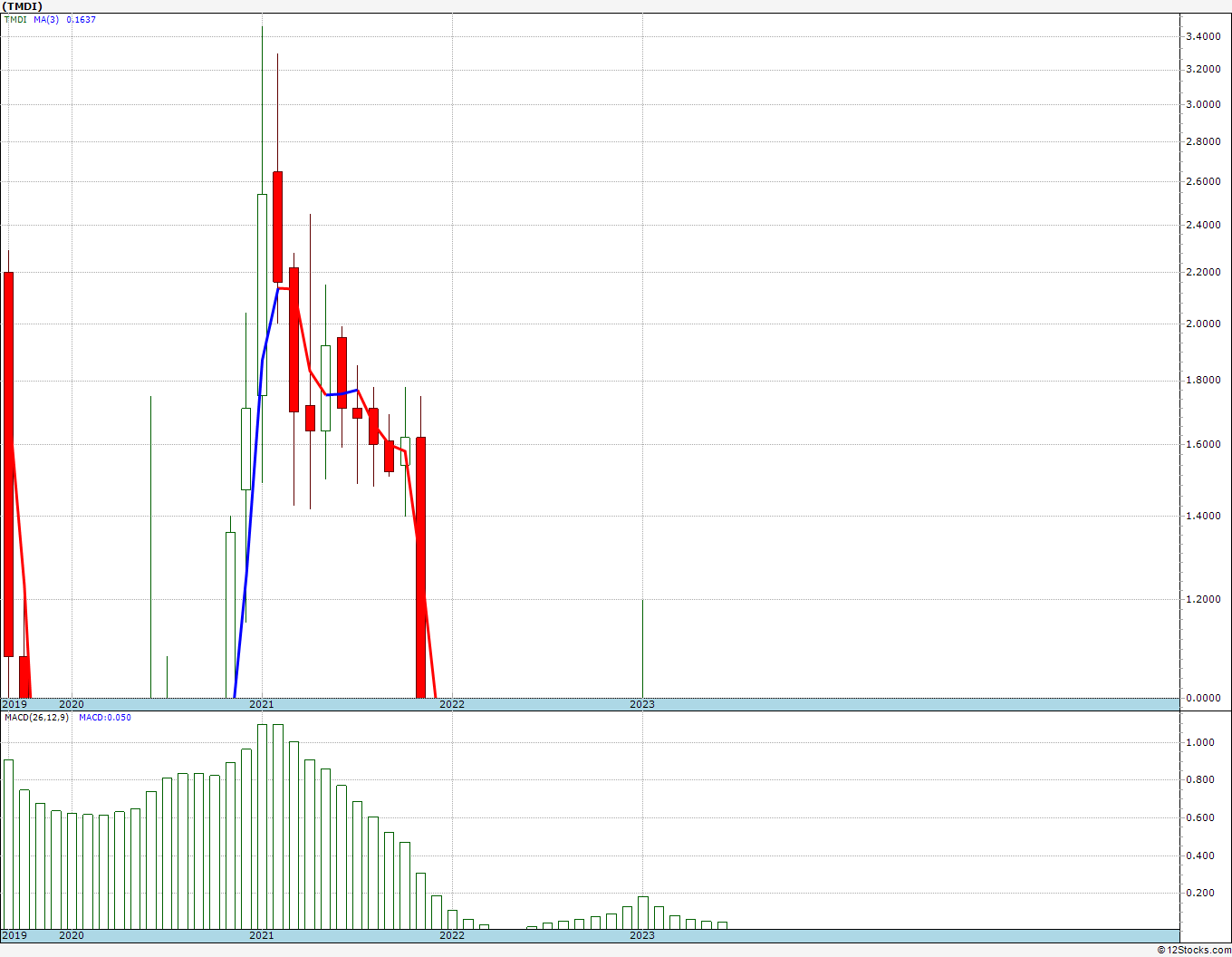Viewport: 1232px width, 957px height.
Task: Click the 2.2000 price axis label
Action: (1202, 273)
